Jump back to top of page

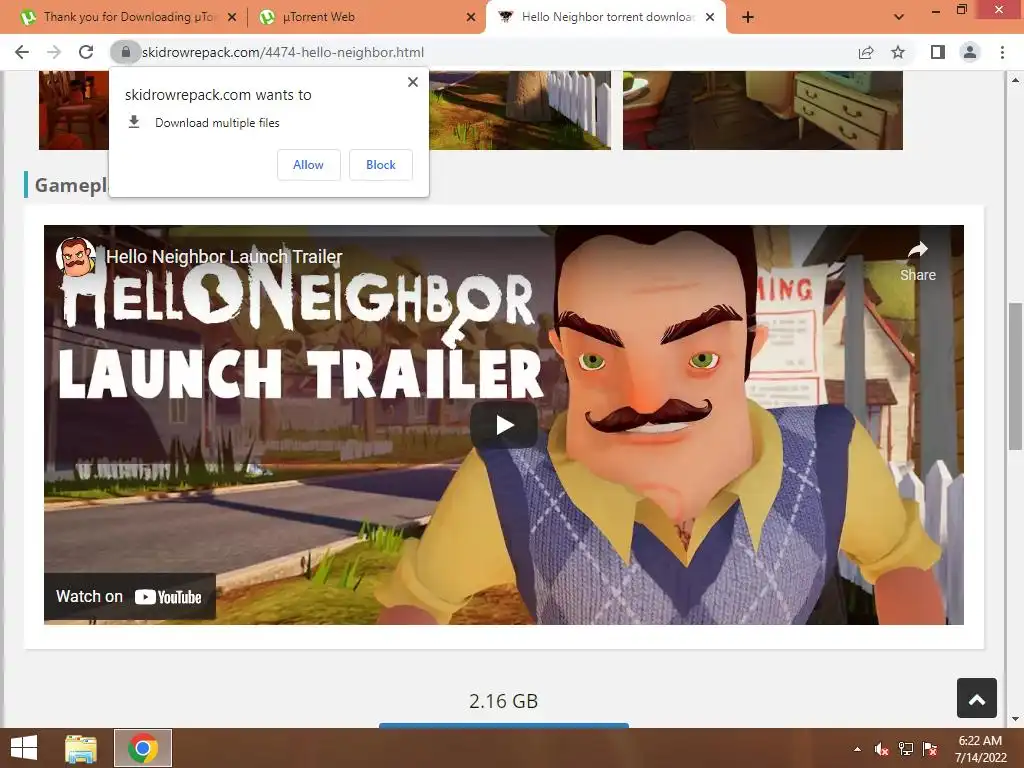pos(977,699)
